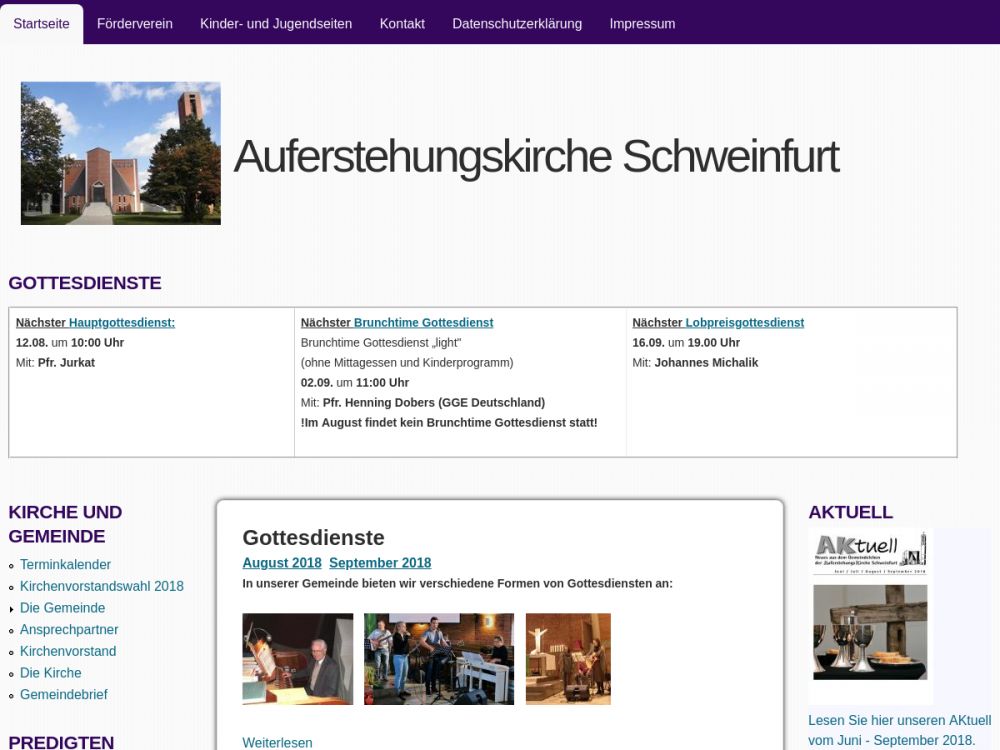
Task: Open the altar cross thumbnail image
Action: click(568, 659)
